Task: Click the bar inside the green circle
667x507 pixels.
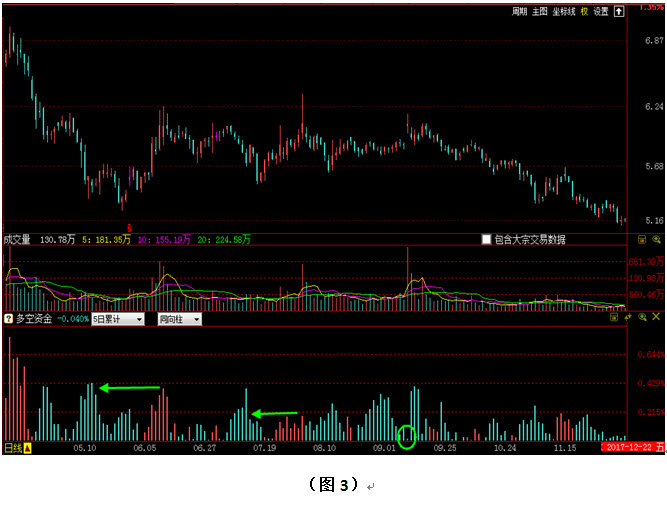Action: 406,436
